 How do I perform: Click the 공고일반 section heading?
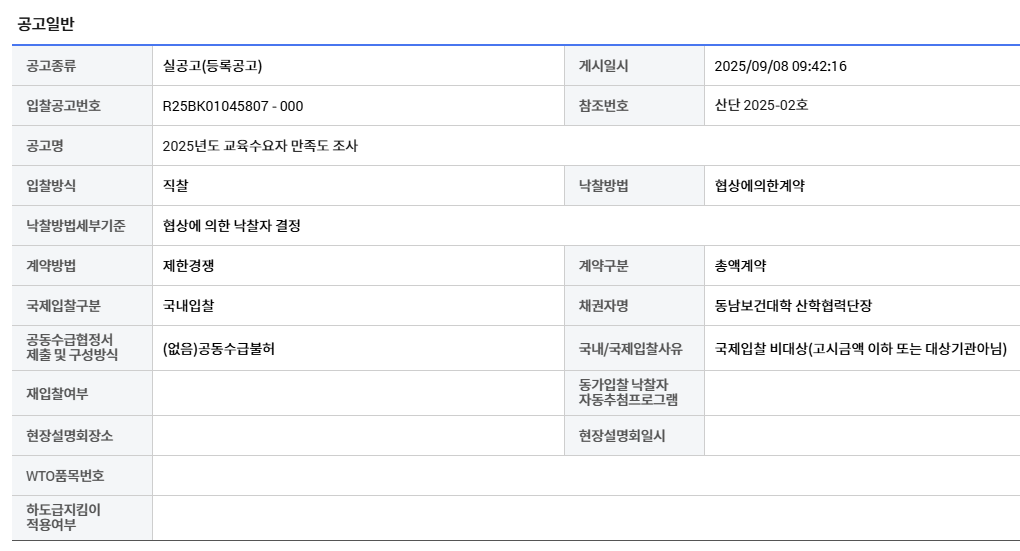click(x=46, y=24)
